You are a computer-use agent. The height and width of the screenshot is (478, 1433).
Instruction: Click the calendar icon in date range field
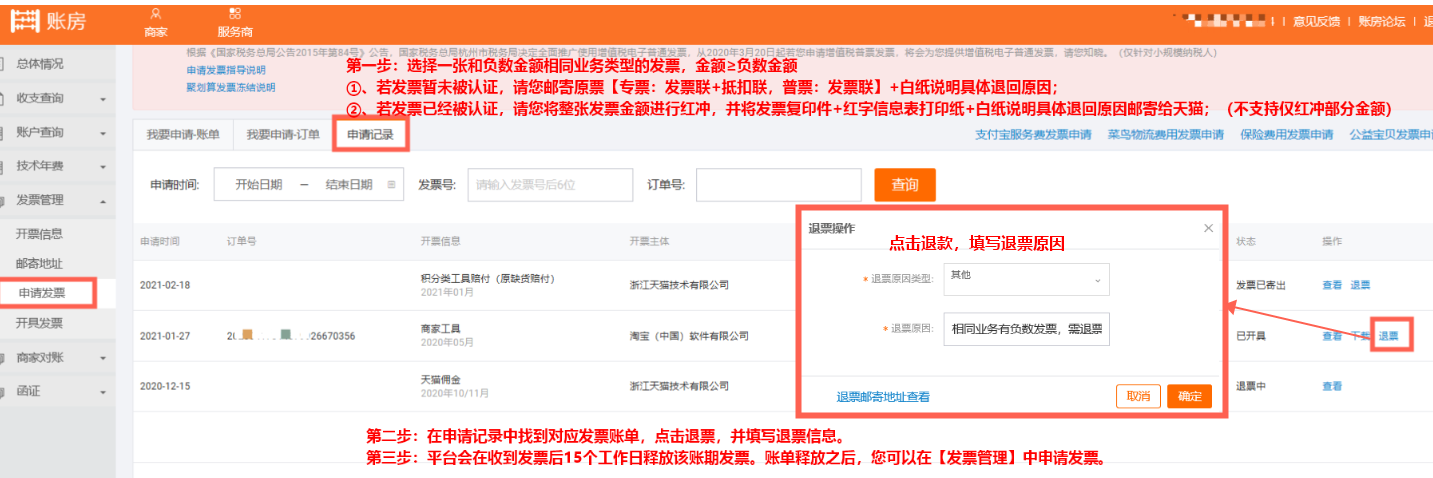coord(391,185)
